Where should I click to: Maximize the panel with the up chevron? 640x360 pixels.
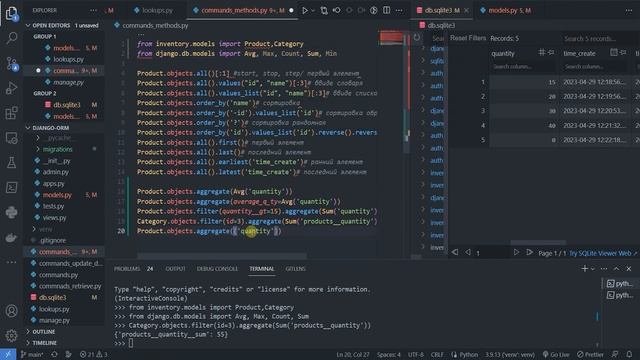click(616, 269)
